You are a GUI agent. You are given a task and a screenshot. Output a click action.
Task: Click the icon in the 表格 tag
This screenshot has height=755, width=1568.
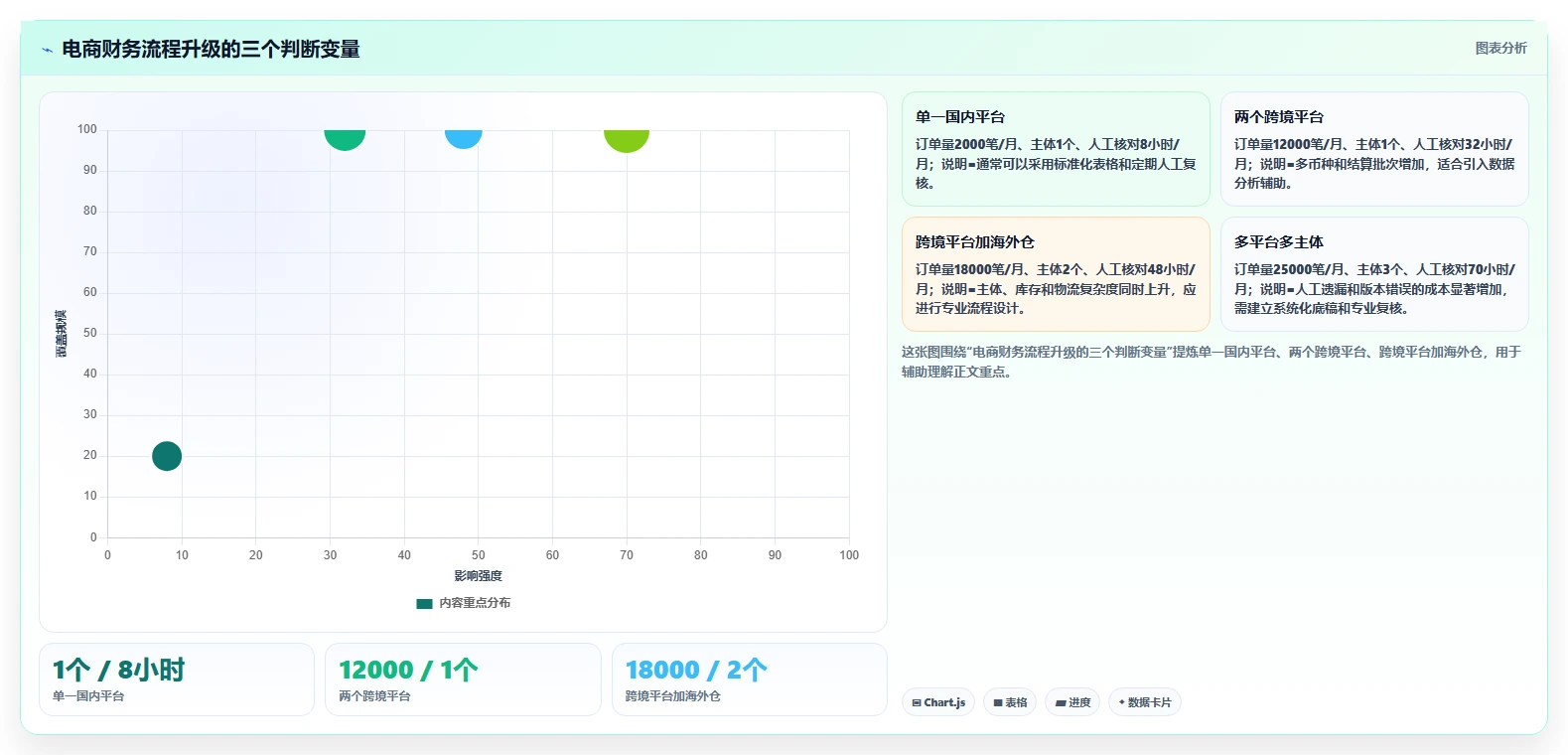(998, 702)
